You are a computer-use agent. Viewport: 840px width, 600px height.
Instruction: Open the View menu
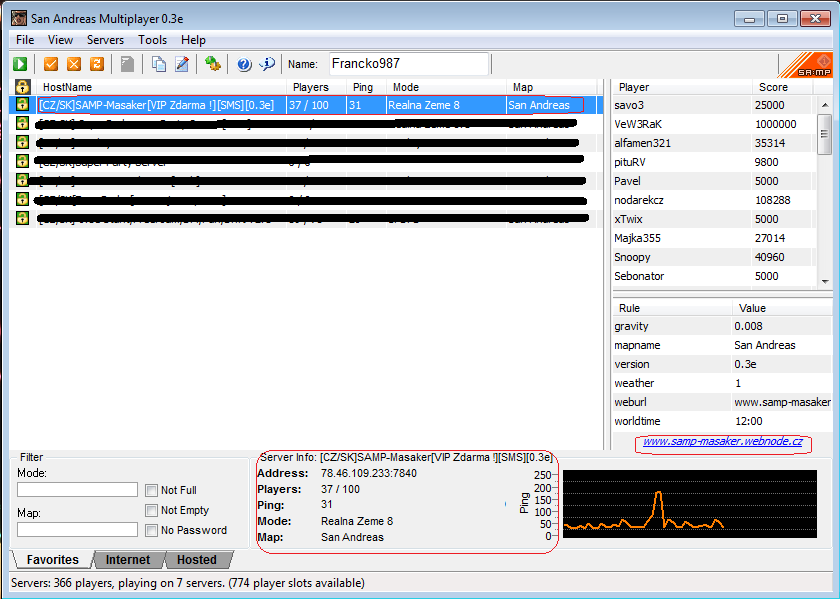tap(60, 40)
